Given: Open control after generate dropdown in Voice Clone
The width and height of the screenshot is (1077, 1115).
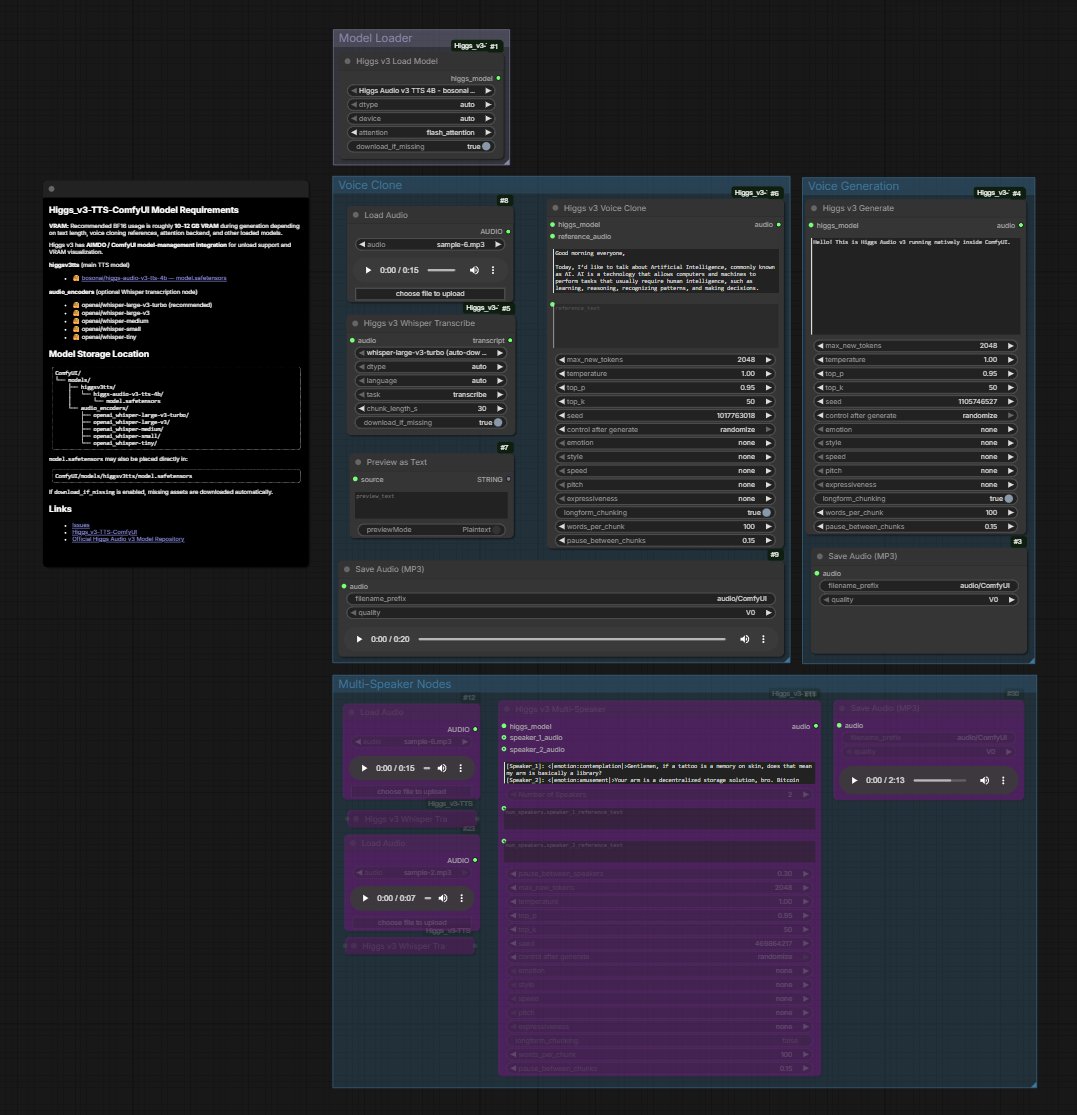Looking at the screenshot, I should point(664,430).
